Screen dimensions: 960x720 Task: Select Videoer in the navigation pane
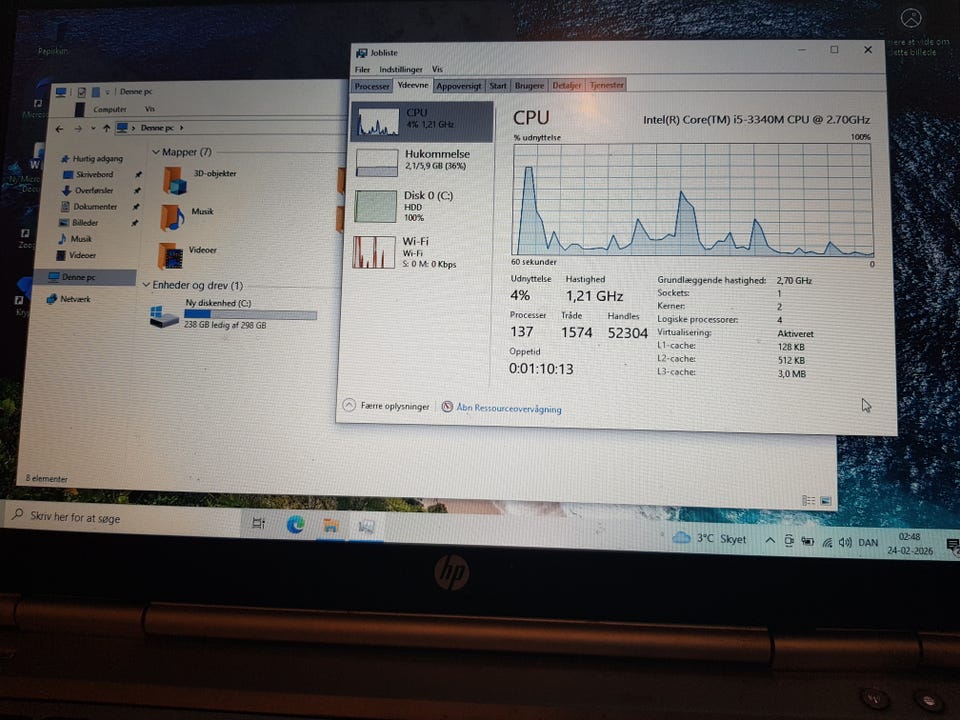(x=76, y=255)
